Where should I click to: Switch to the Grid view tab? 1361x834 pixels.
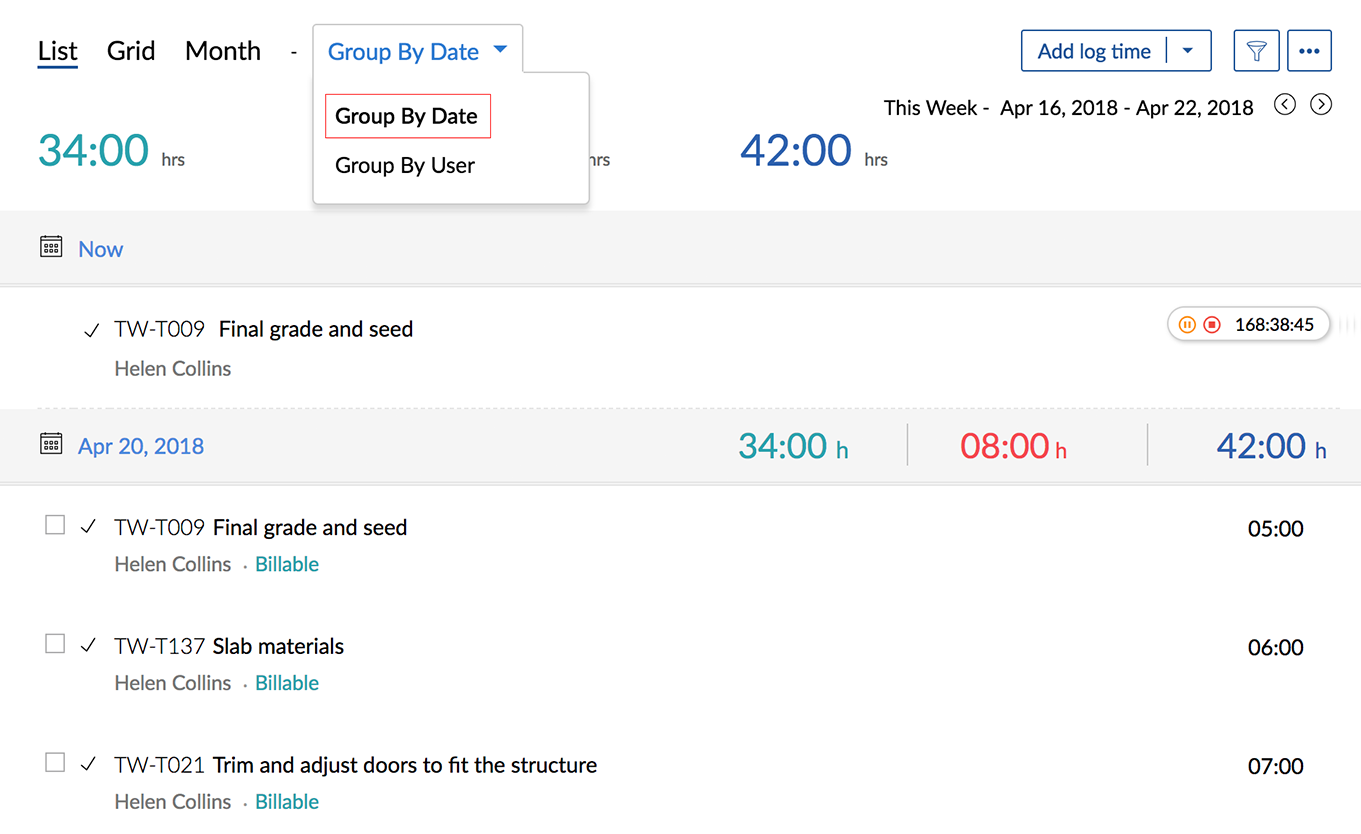click(131, 51)
